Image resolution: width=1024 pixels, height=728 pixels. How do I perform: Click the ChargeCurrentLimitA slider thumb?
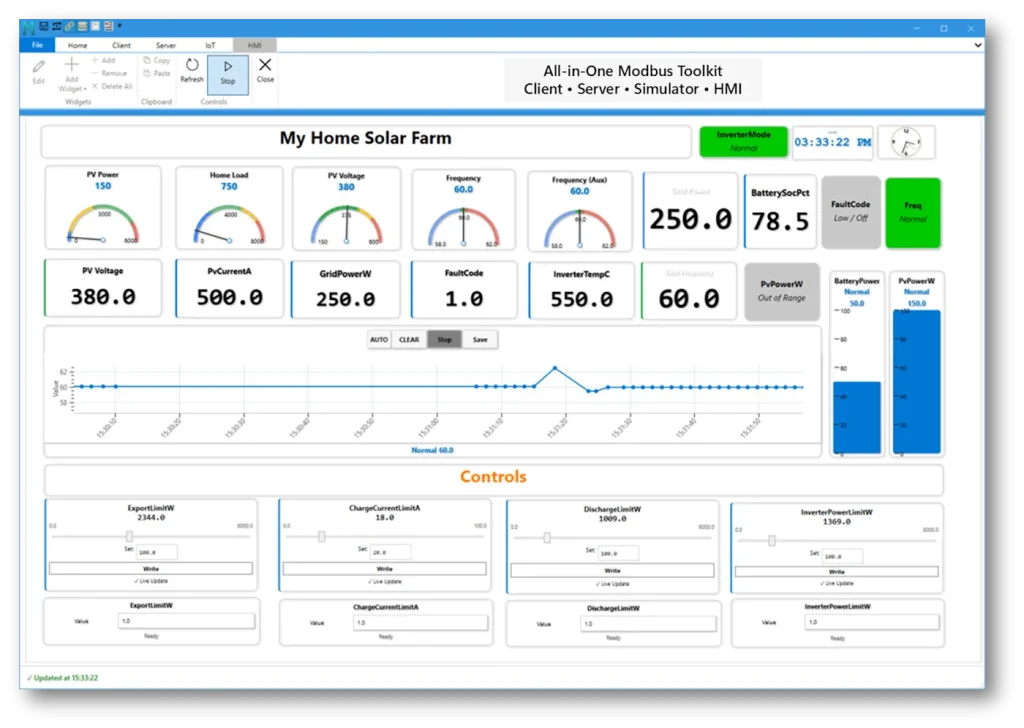[x=321, y=537]
